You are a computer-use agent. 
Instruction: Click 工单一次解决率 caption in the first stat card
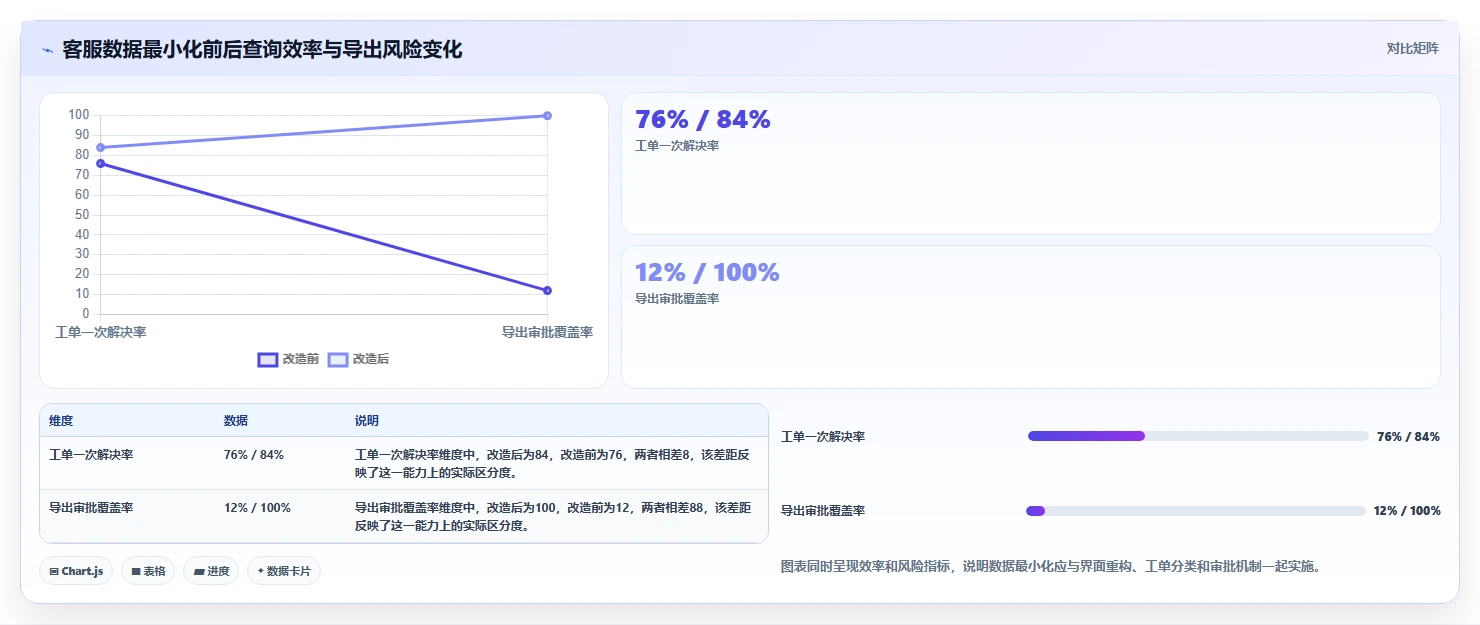pos(677,146)
